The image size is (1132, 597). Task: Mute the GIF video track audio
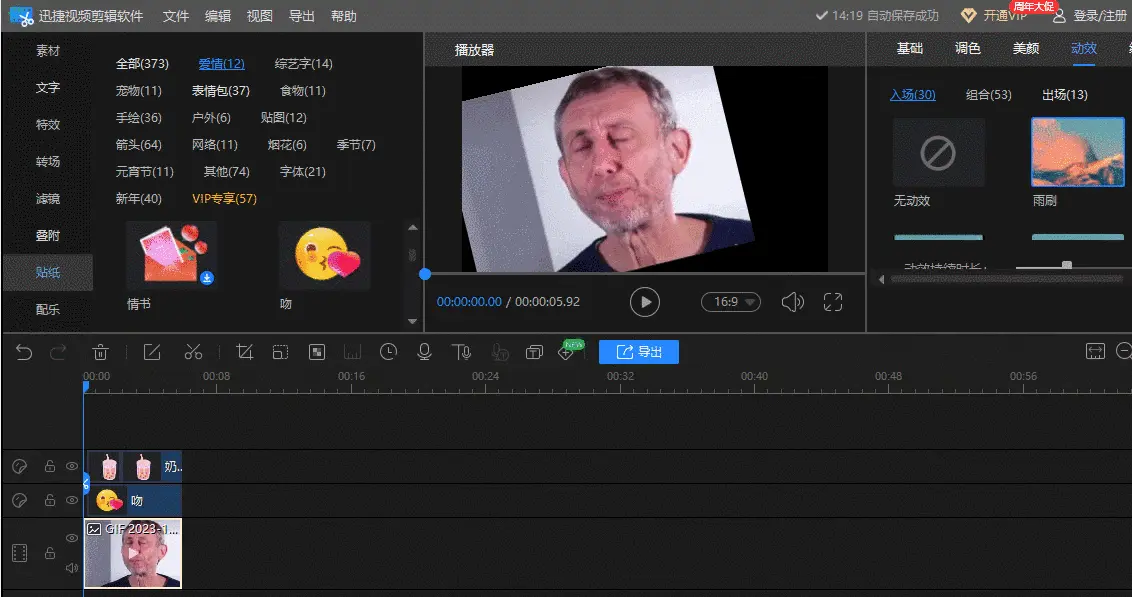71,568
